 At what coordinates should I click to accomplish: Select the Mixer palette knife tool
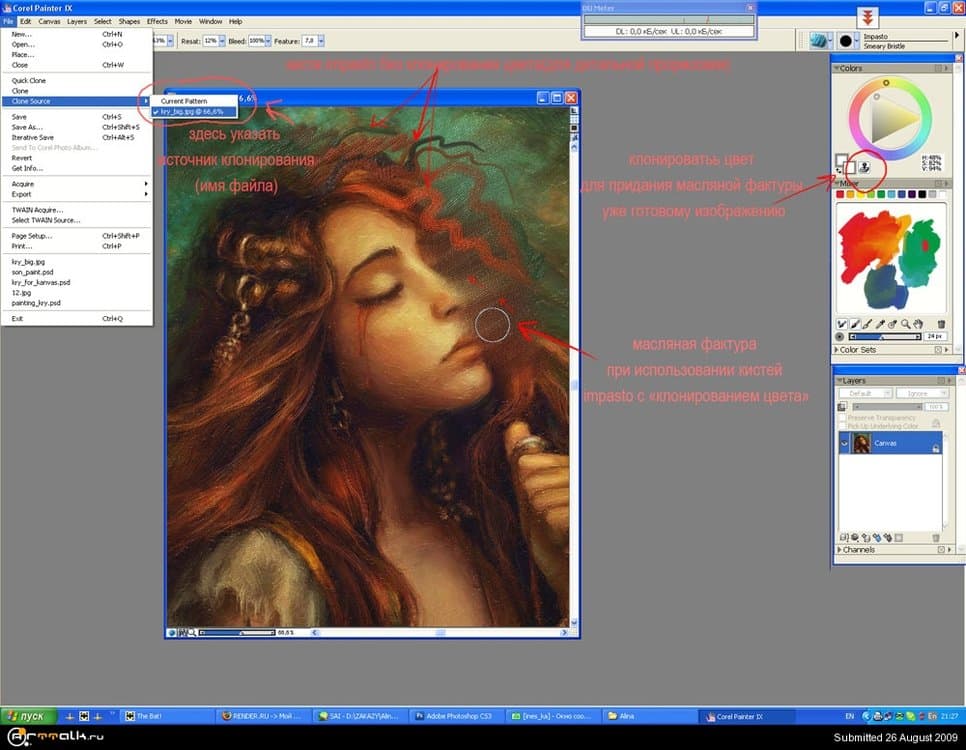click(x=867, y=324)
